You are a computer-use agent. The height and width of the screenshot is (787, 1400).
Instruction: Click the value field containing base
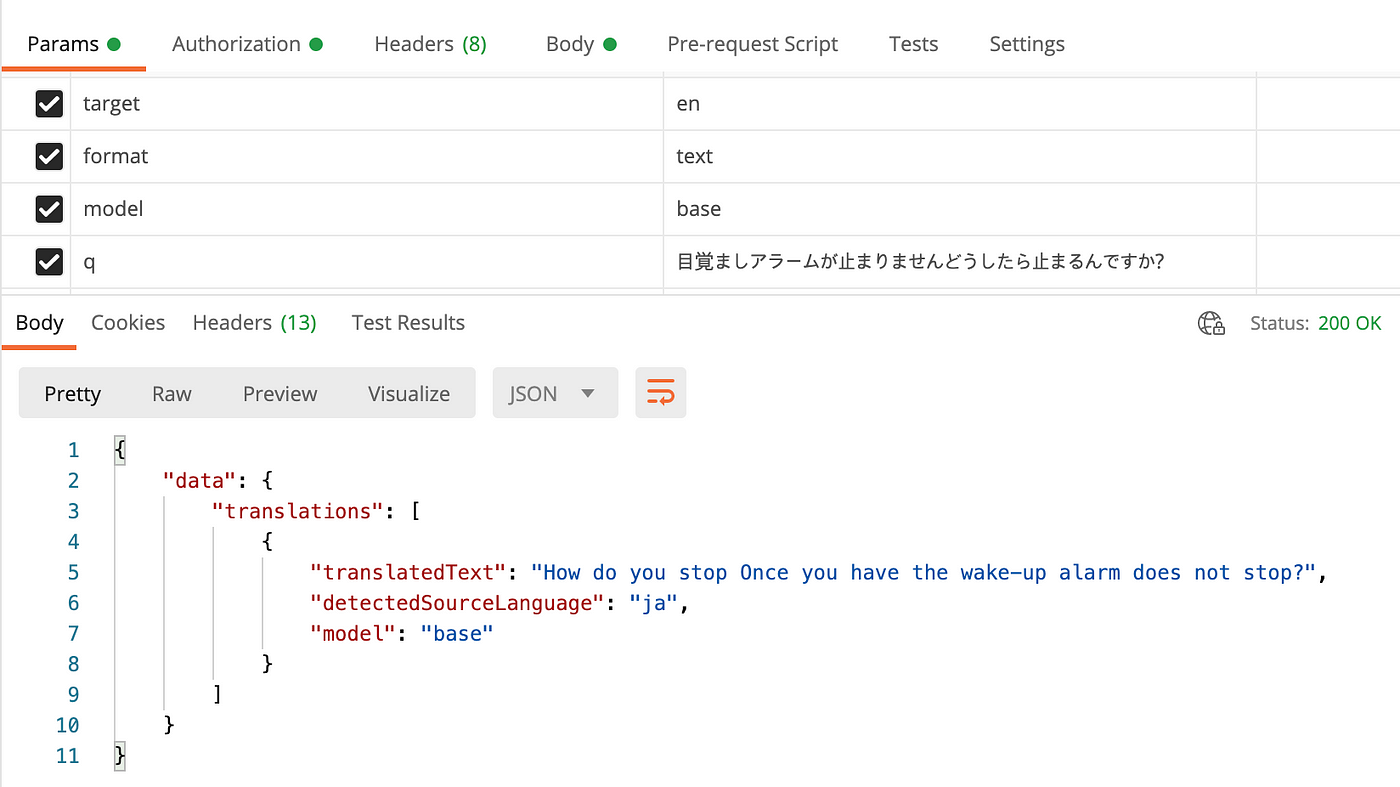click(x=960, y=209)
